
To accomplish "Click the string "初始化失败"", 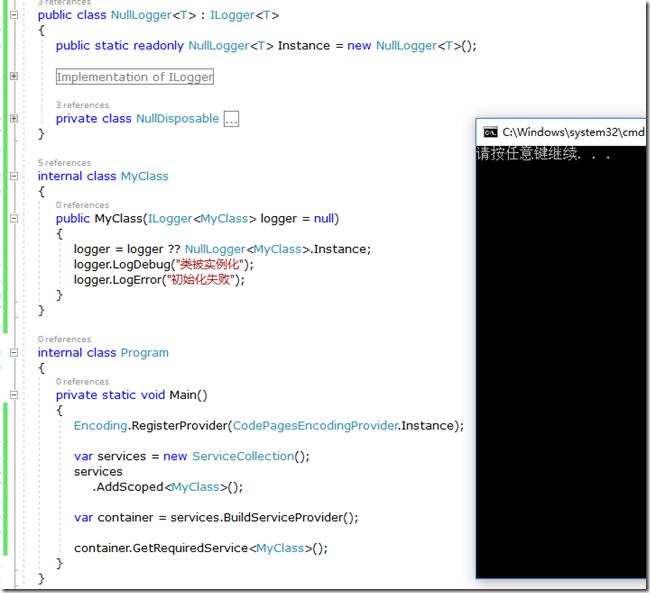I will [x=201, y=280].
